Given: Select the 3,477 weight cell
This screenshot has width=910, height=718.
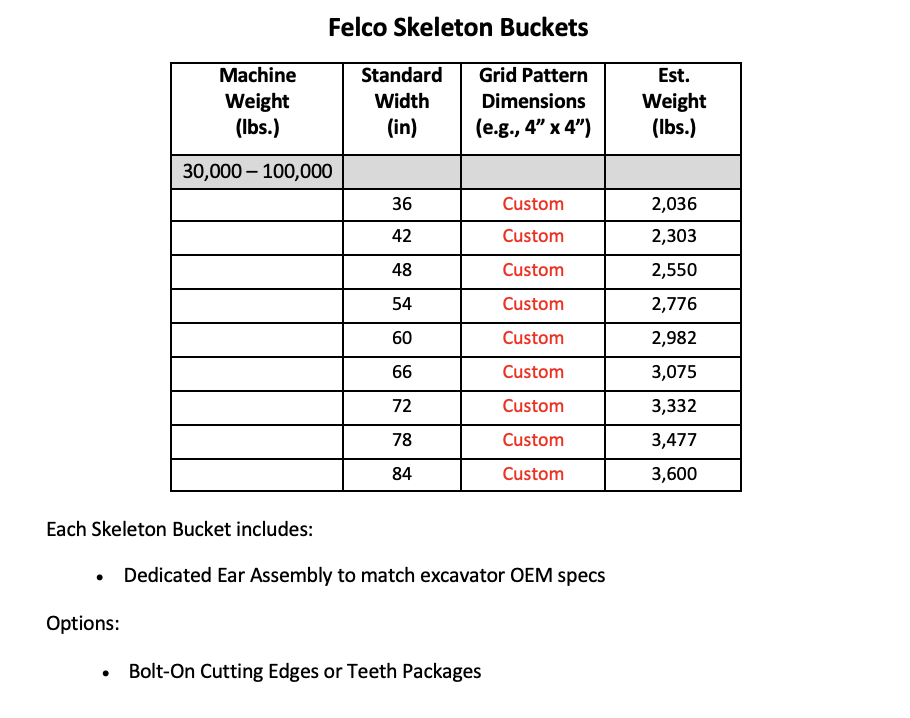Looking at the screenshot, I should pos(673,441).
